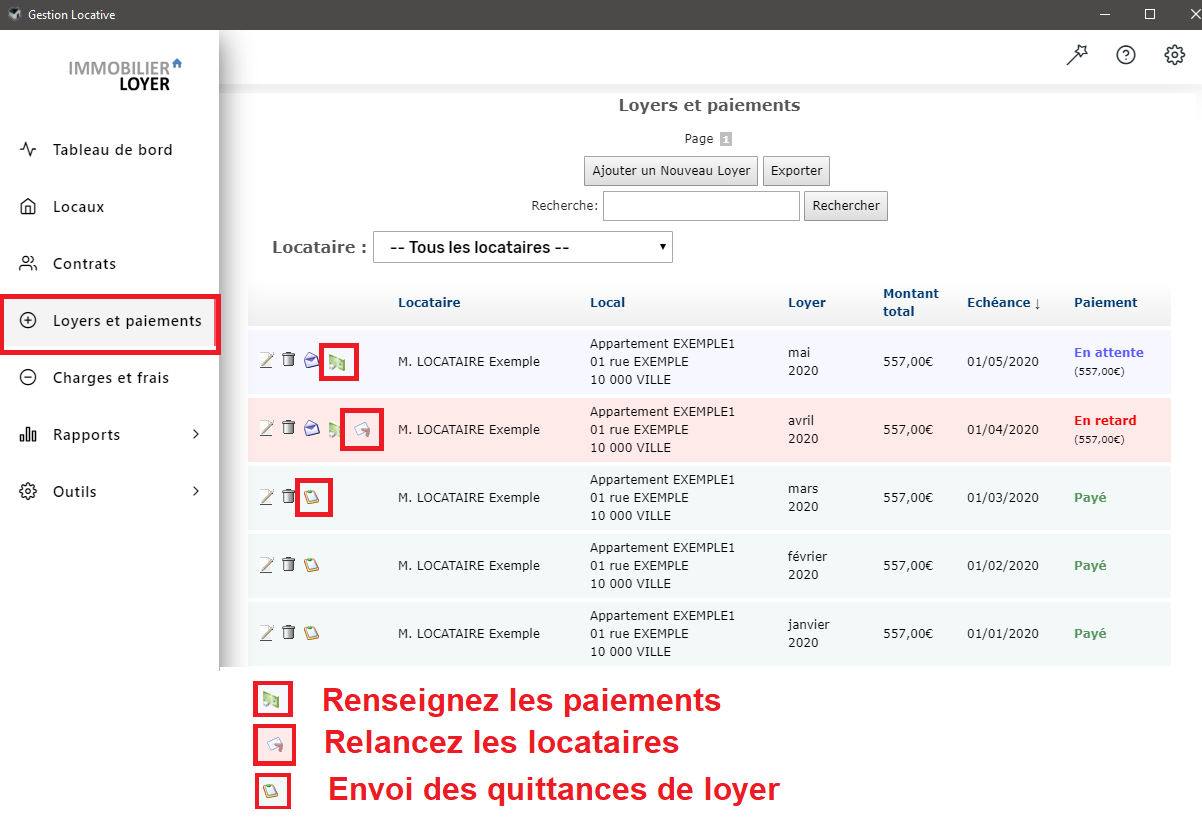This screenshot has width=1202, height=820.
Task: Open the envelope icon on the avril 2020 row
Action: 312,428
